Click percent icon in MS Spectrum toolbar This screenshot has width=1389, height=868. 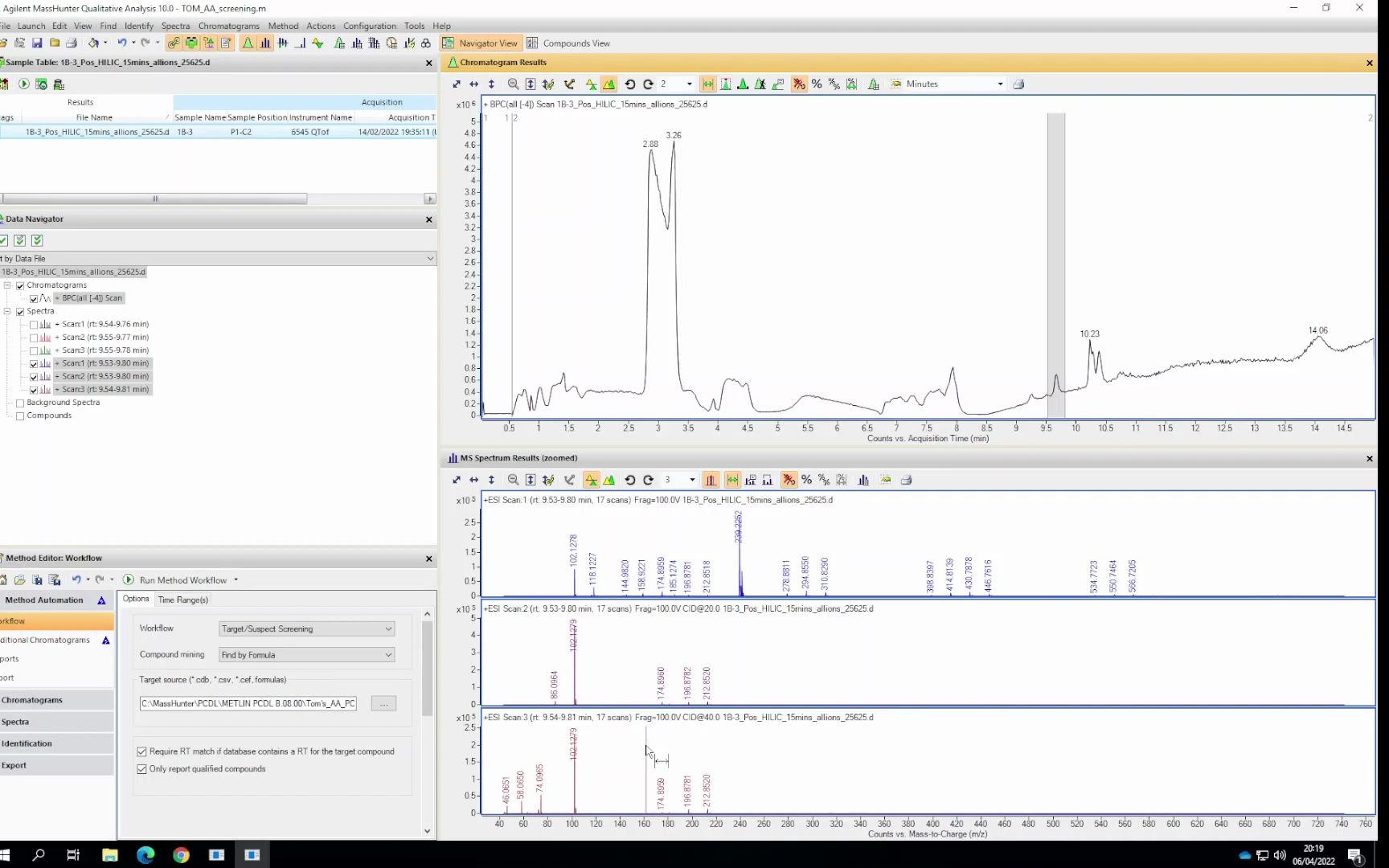[806, 480]
